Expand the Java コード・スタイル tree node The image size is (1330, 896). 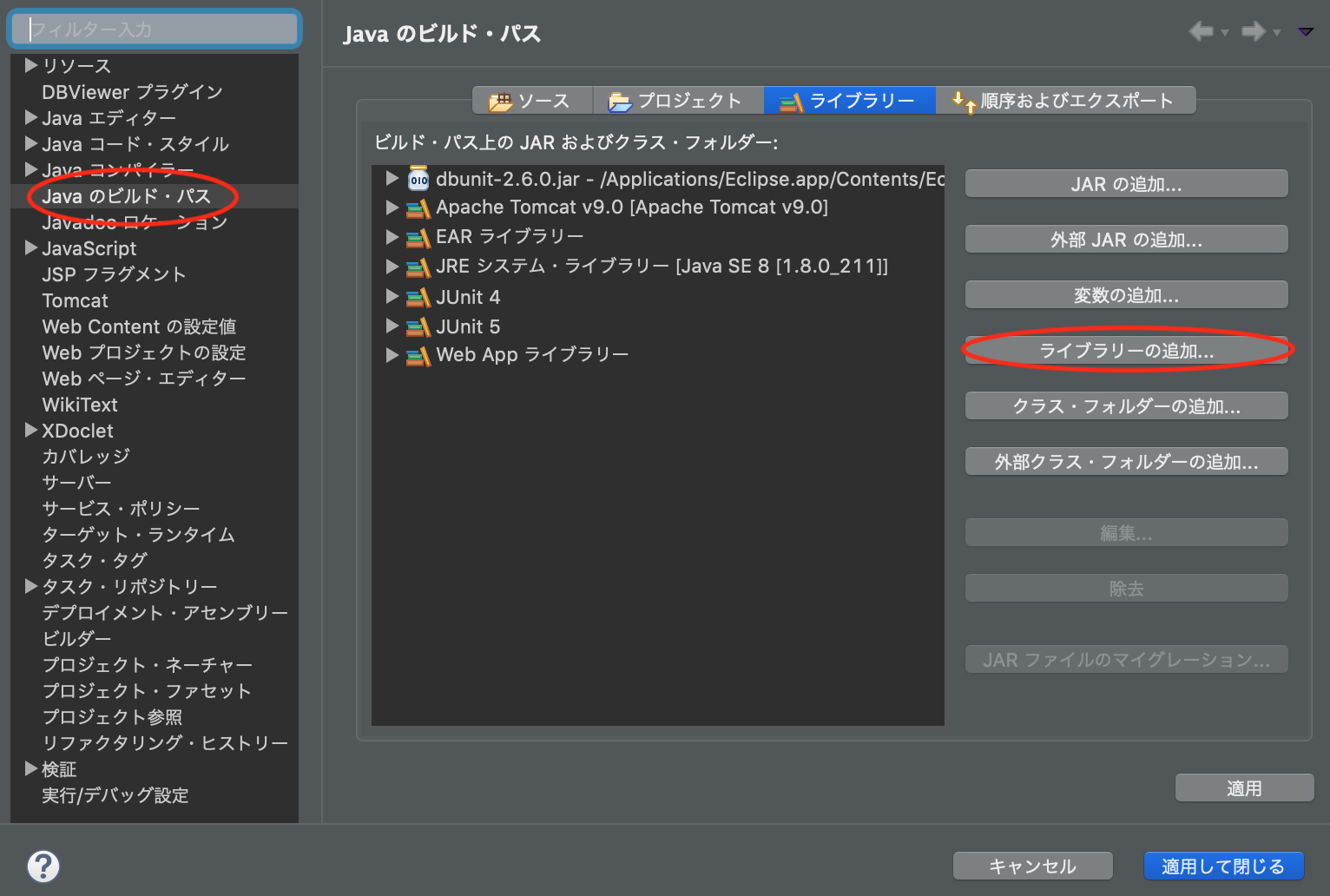click(31, 143)
